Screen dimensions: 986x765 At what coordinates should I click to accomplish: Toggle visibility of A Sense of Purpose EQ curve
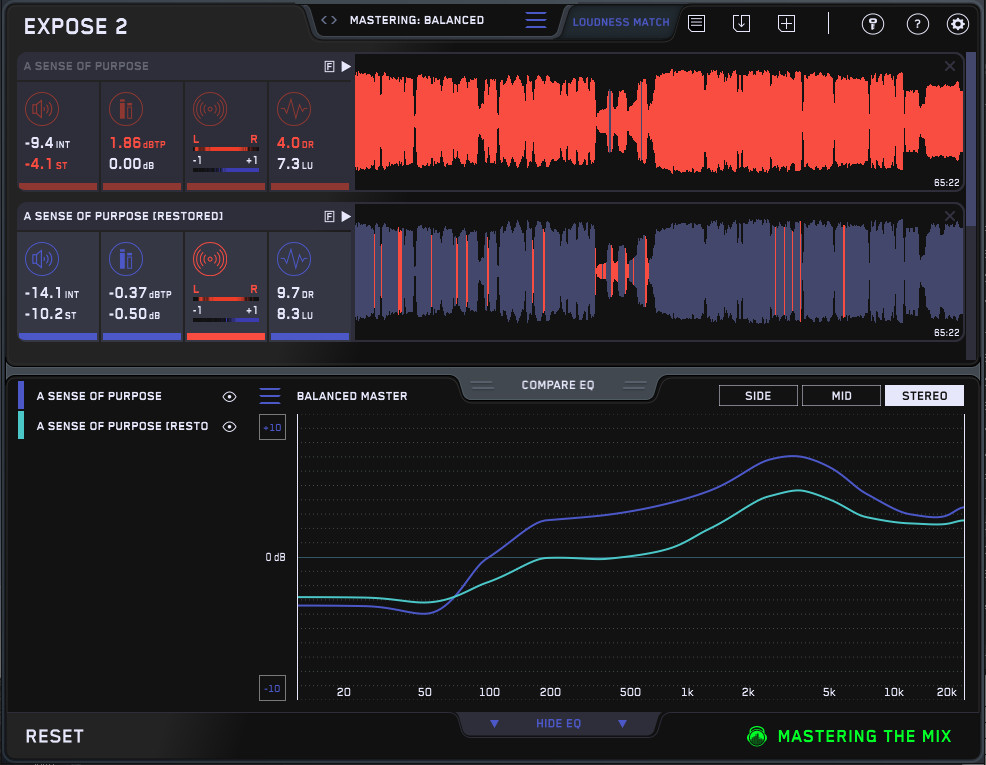point(230,397)
